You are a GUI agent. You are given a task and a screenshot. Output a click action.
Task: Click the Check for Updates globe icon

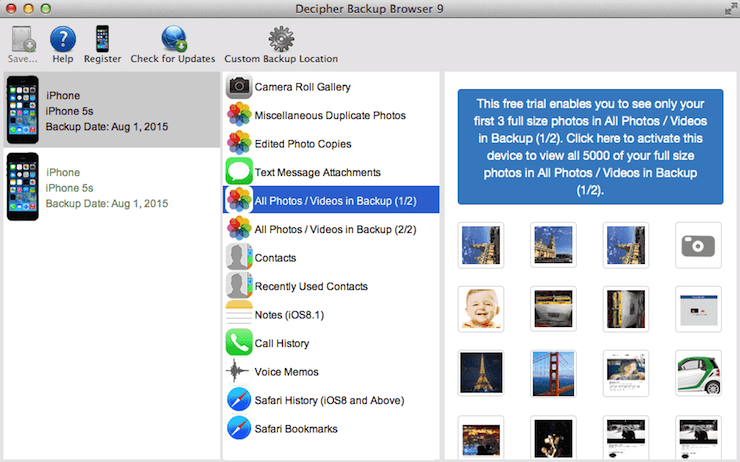tap(173, 38)
